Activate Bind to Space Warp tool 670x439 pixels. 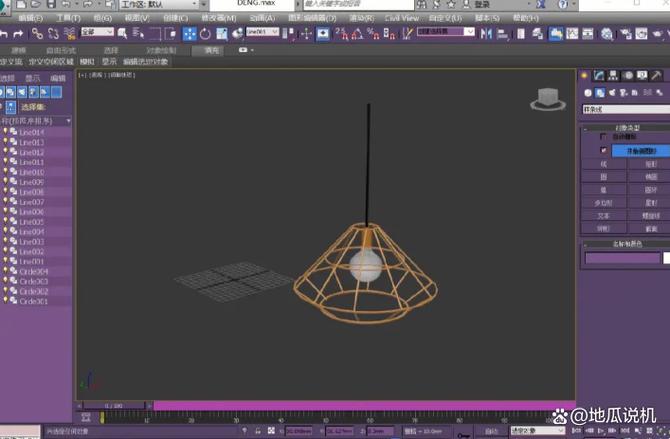click(x=69, y=33)
